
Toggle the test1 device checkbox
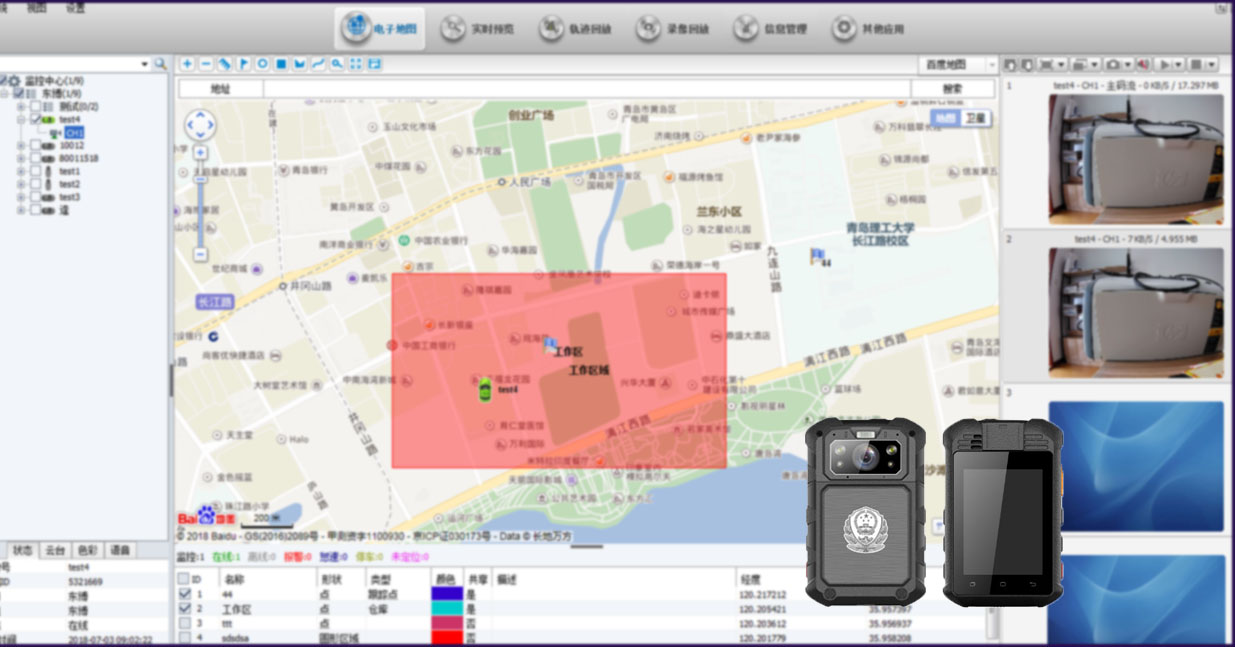coord(36,171)
